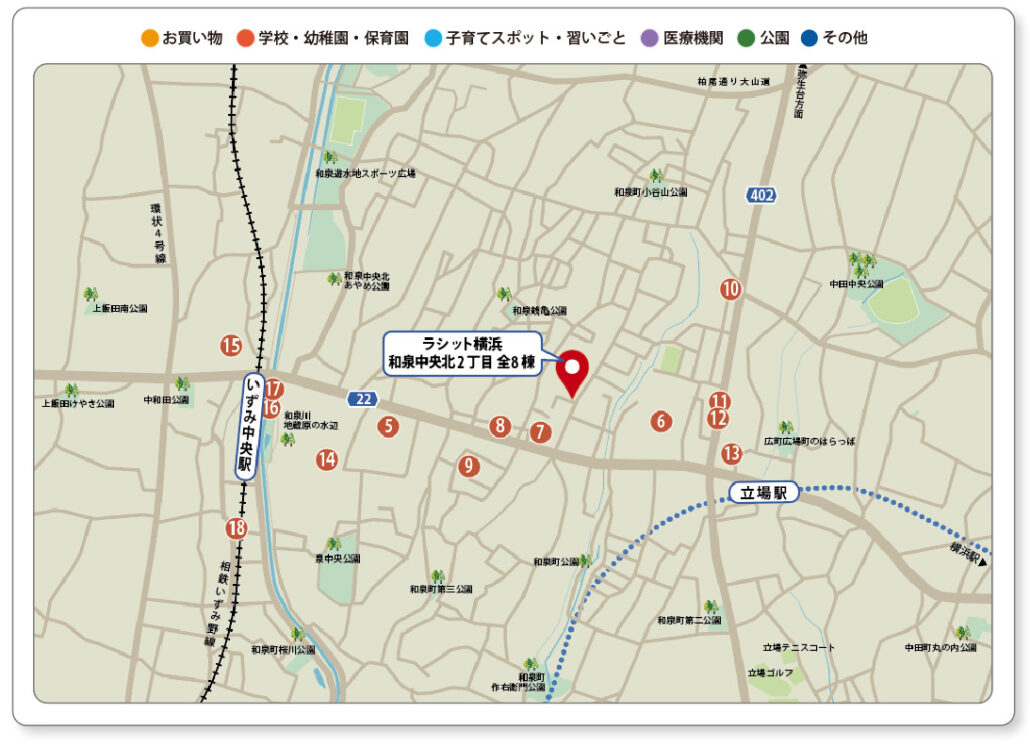Click tree icon above 中田町丸の内公園
1030x746 pixels.
(963, 633)
